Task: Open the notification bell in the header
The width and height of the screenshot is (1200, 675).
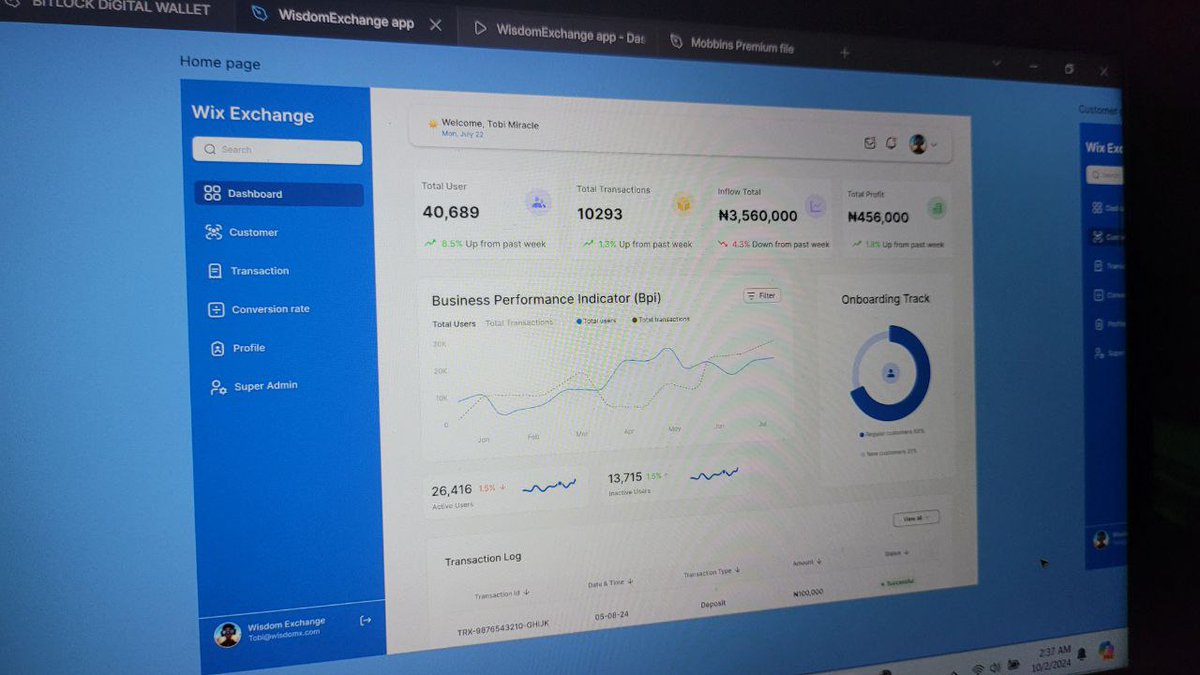Action: [x=890, y=143]
